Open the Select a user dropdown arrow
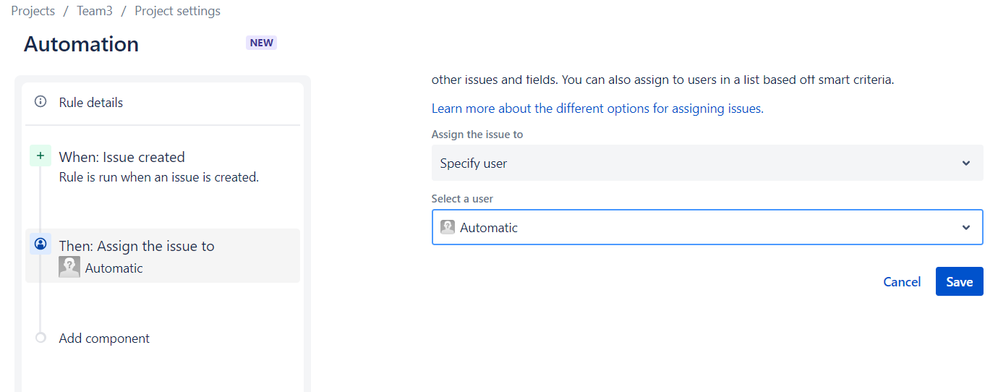Viewport: 998px width, 392px height. coord(966,227)
